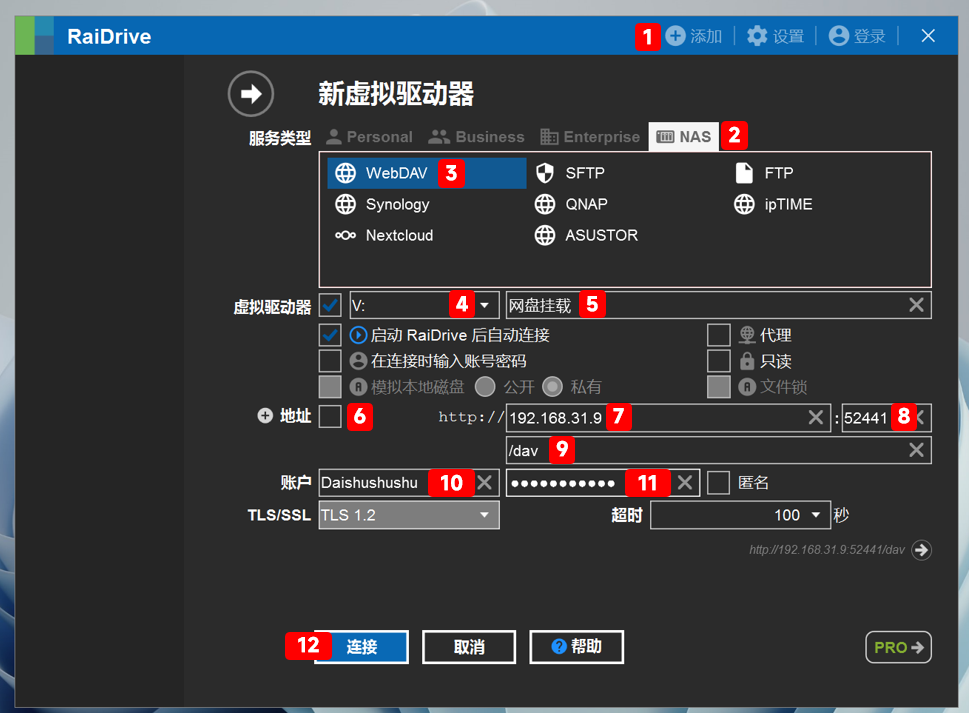Clear the drive name 网盘挂载 field
This screenshot has height=716, width=970.
(916, 304)
